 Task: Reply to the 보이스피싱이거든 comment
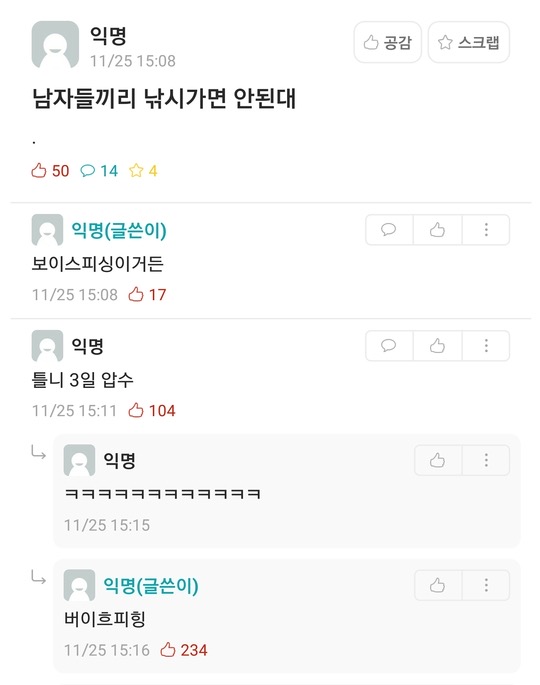coord(389,230)
